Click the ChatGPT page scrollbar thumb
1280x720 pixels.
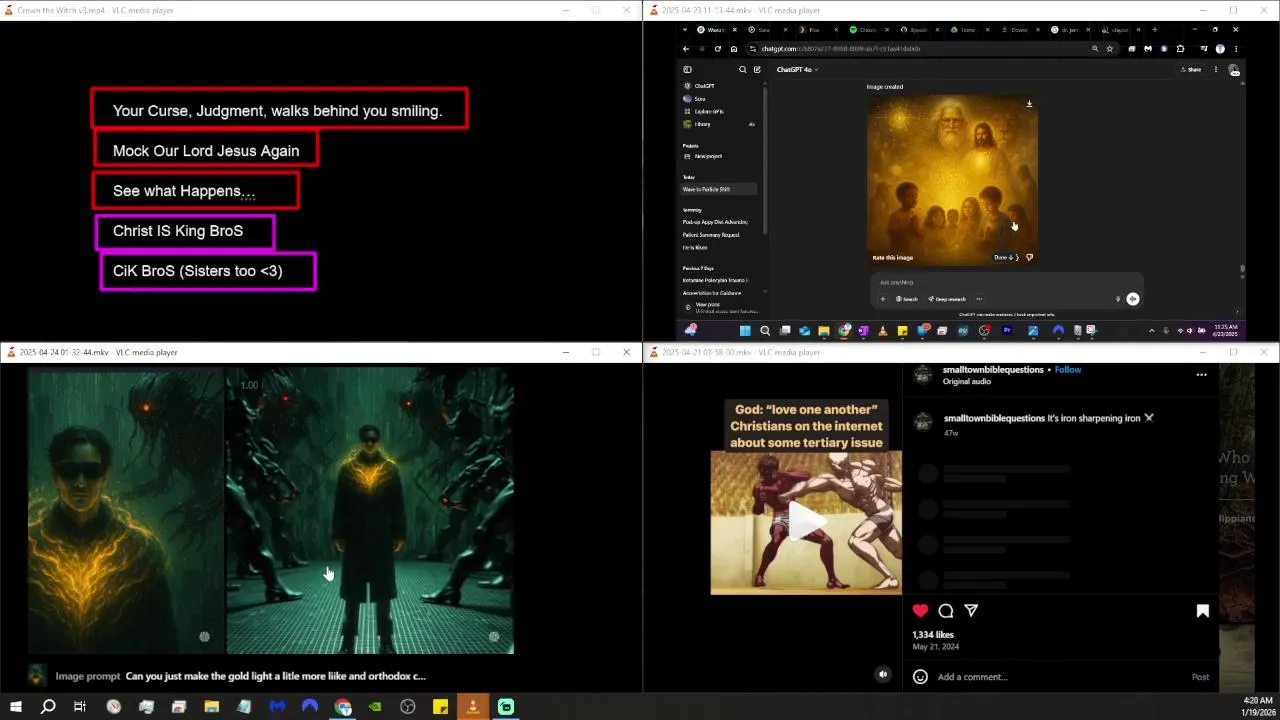click(x=1242, y=270)
